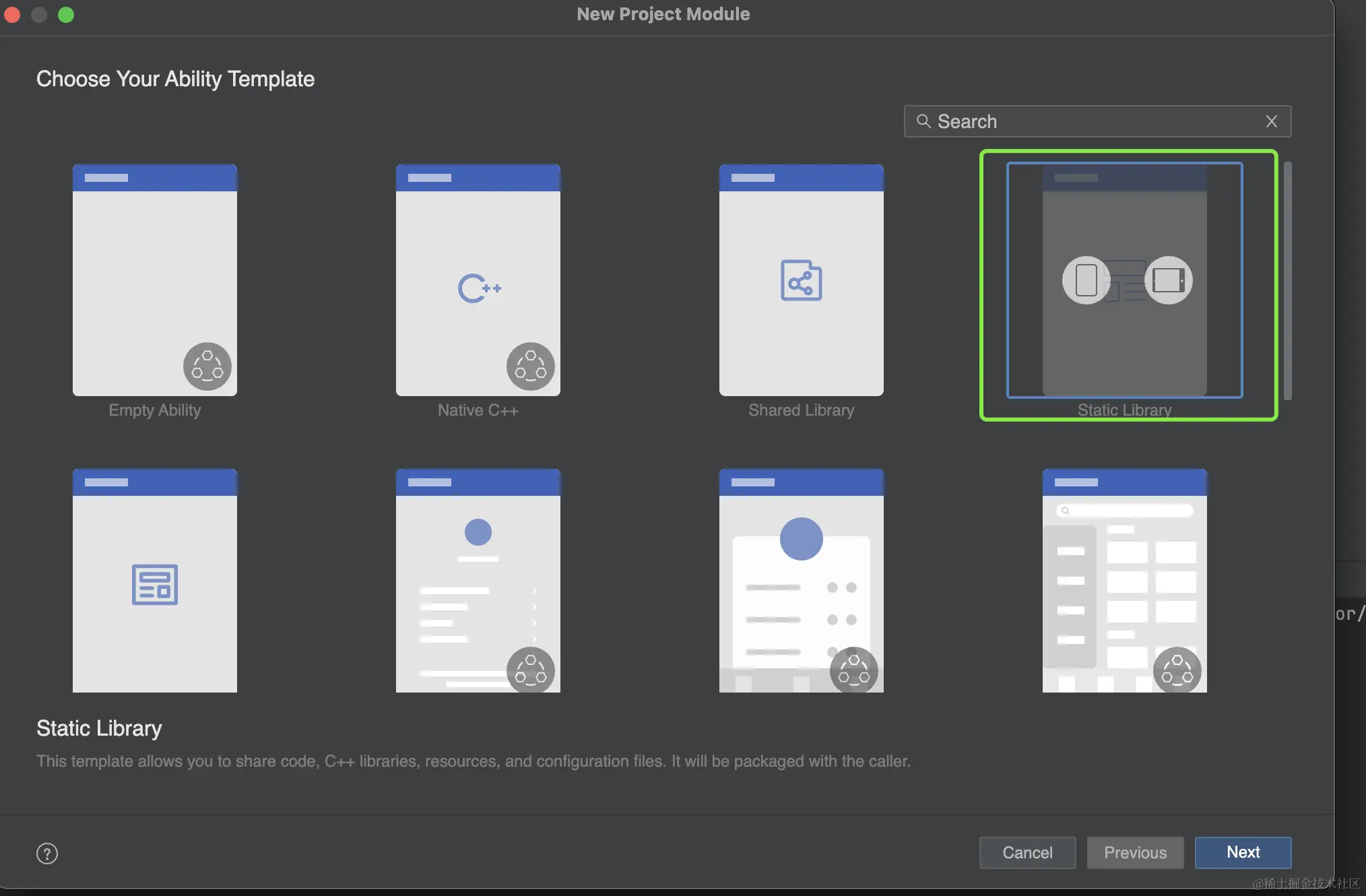This screenshot has height=896, width=1366.
Task: Click the tablet device icon on Static Library
Action: click(x=1168, y=280)
